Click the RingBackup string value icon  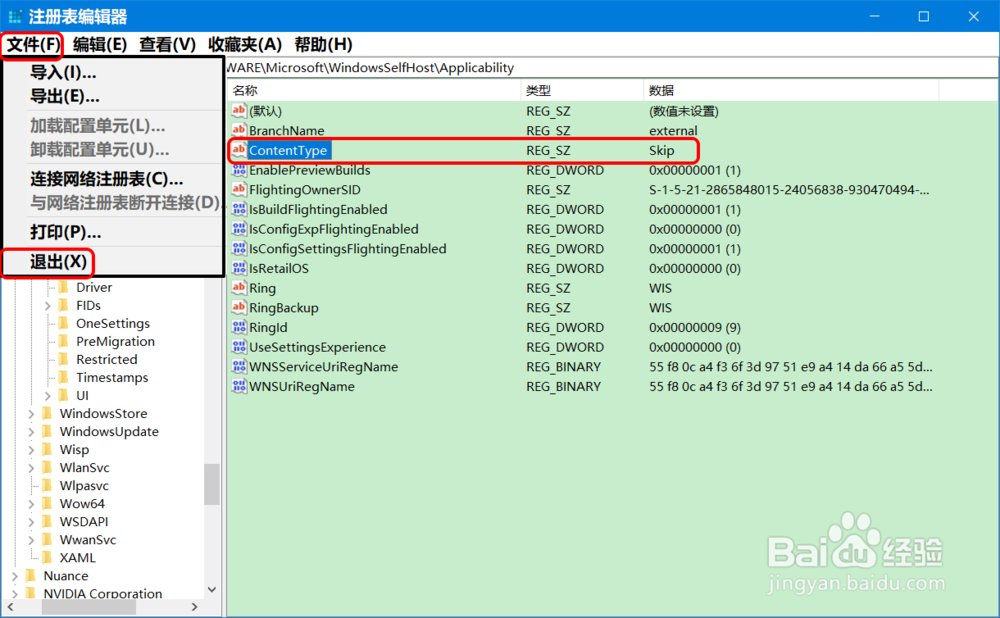pyautogui.click(x=239, y=307)
